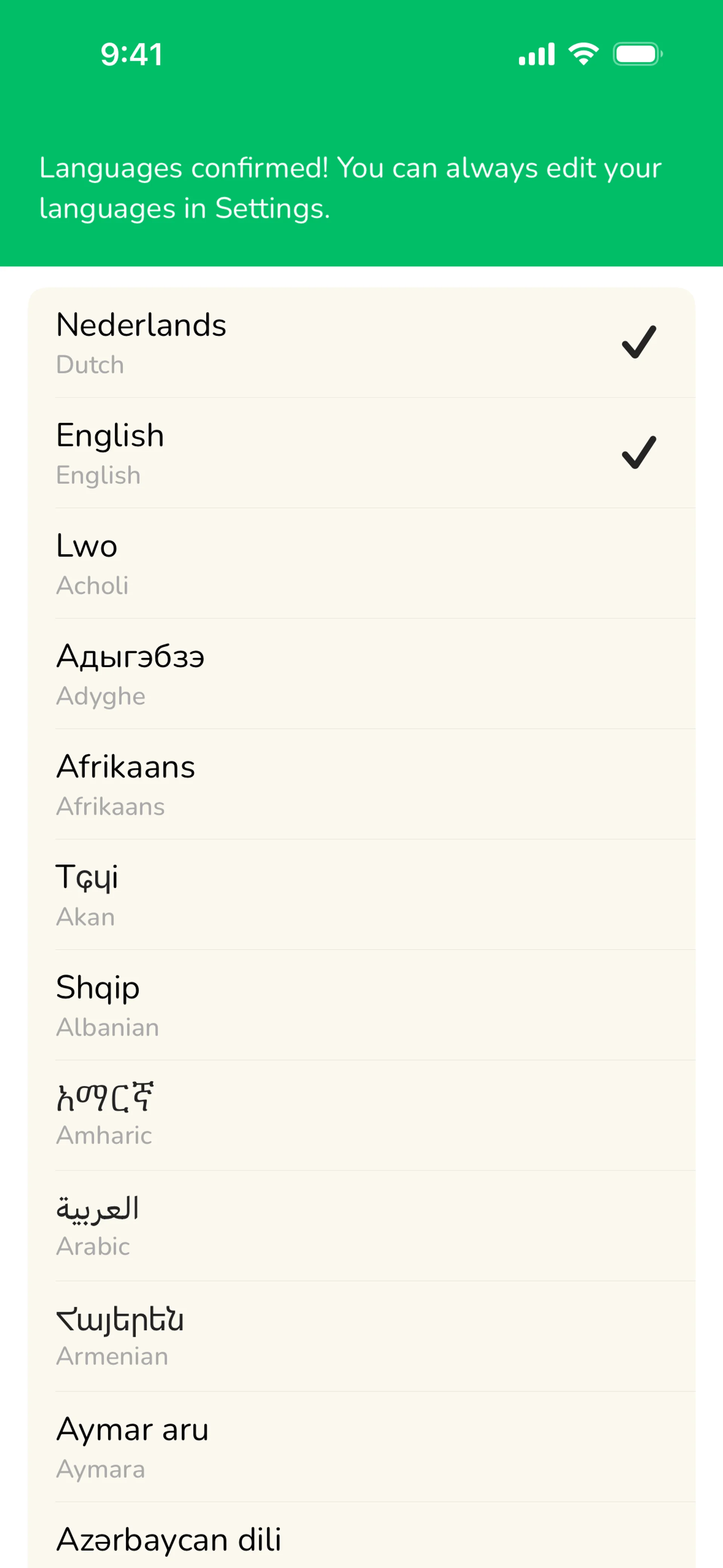723x1568 pixels.
Task: Choose Arabic from language list
Action: [x=361, y=1225]
